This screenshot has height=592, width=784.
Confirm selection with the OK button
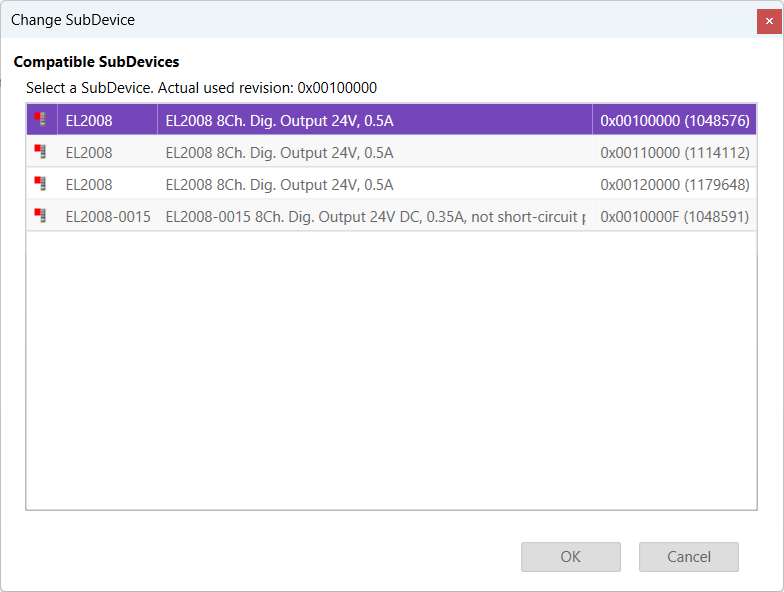click(570, 557)
